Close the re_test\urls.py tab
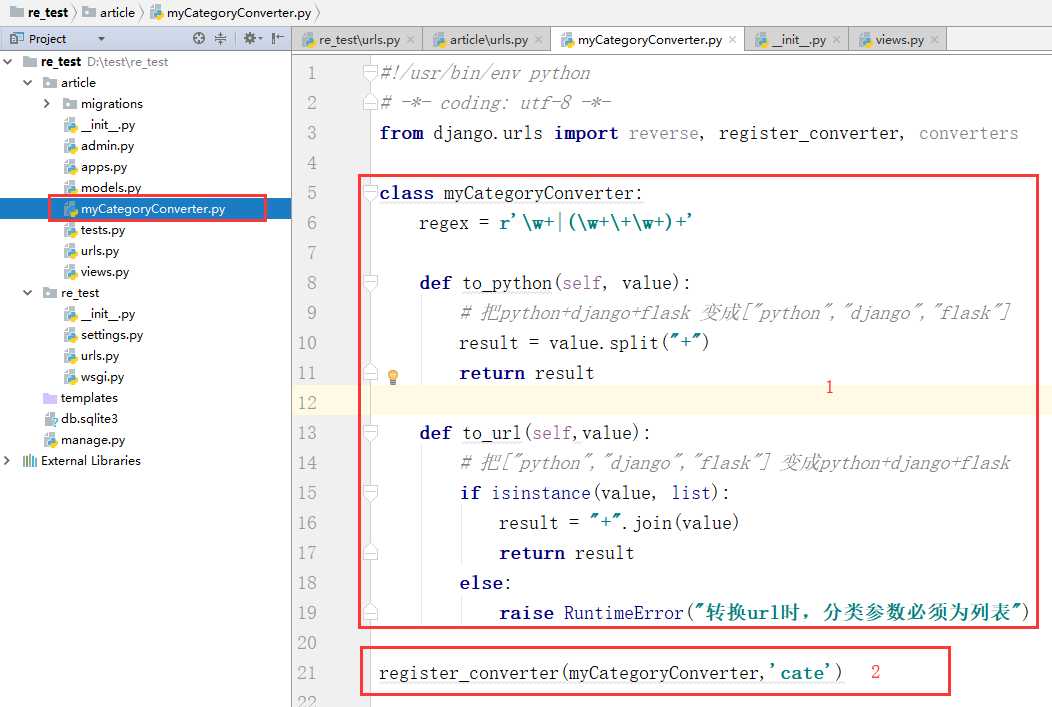 (411, 40)
